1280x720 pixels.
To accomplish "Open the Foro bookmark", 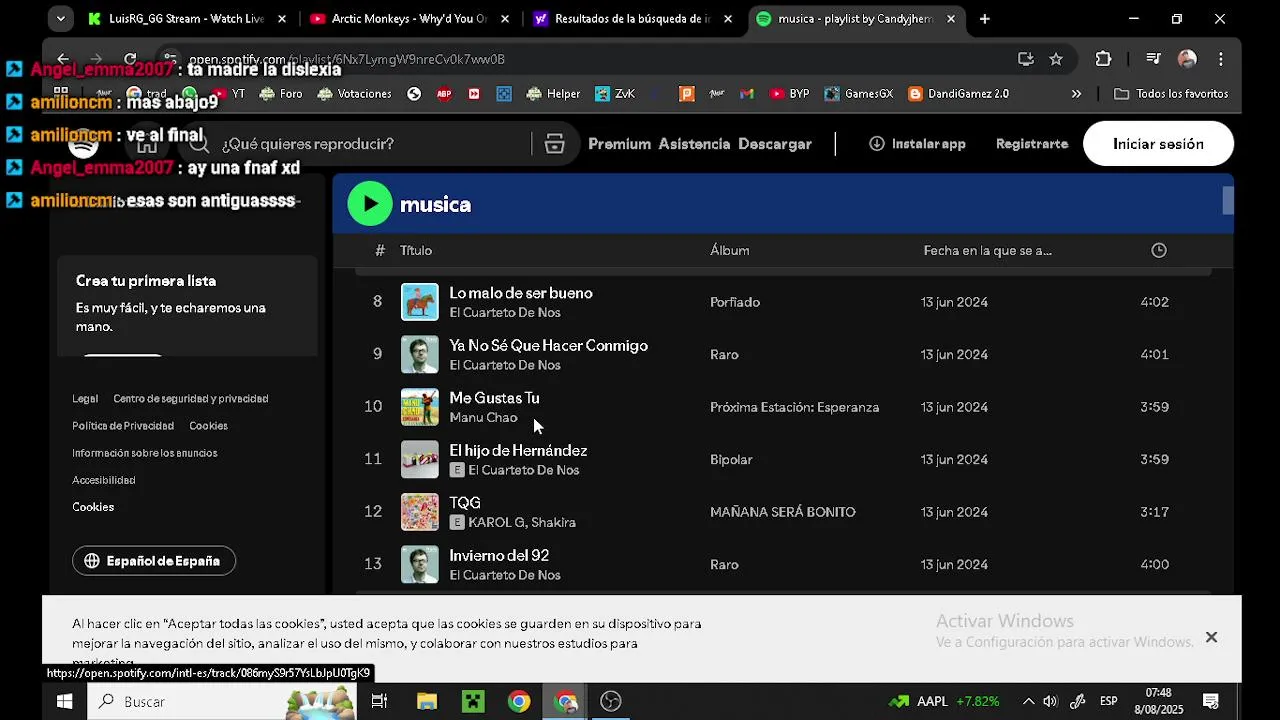I will click(x=280, y=94).
